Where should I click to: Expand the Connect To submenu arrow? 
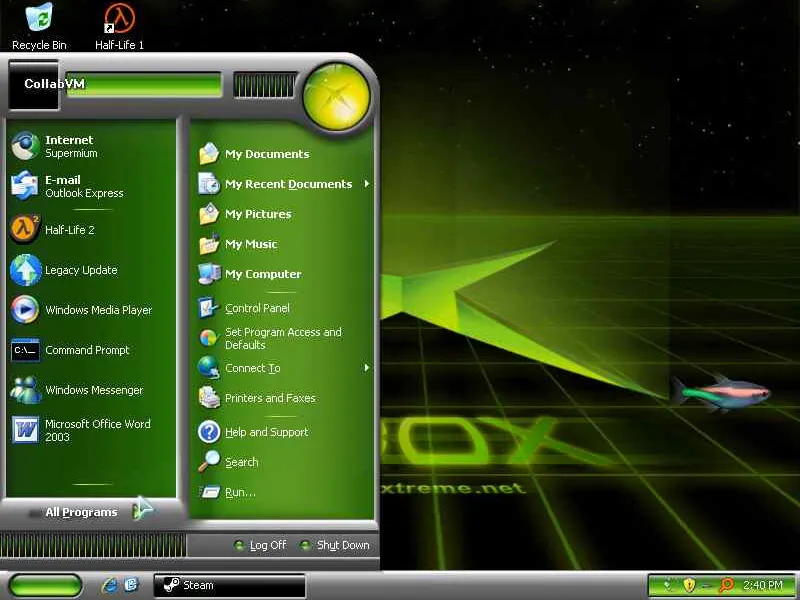pyautogui.click(x=366, y=367)
